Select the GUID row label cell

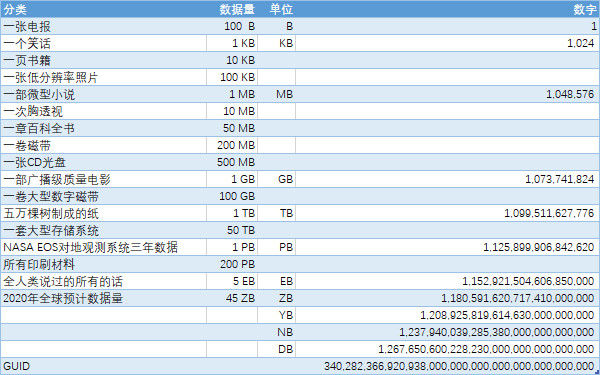[x=103, y=366]
